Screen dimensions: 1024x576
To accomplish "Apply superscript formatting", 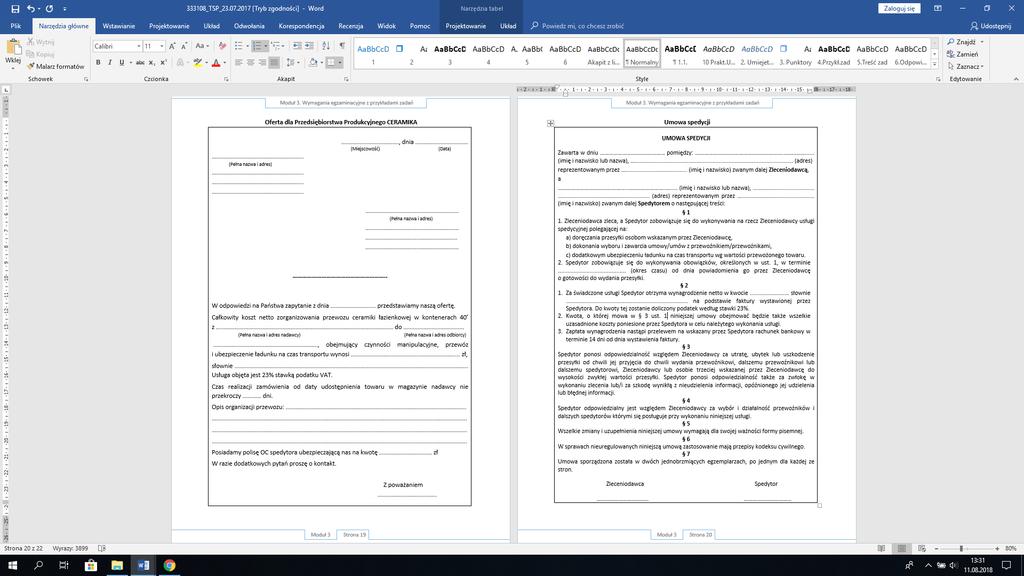I will [163, 63].
